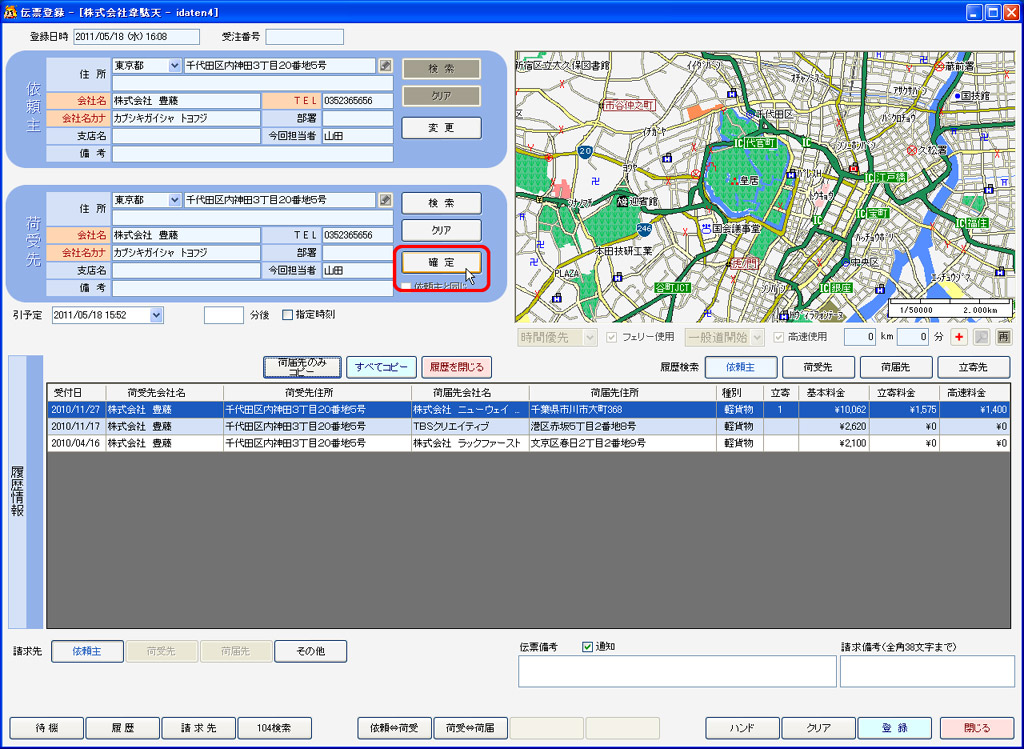Click the 登録 register button
The width and height of the screenshot is (1024, 749).
click(x=895, y=727)
